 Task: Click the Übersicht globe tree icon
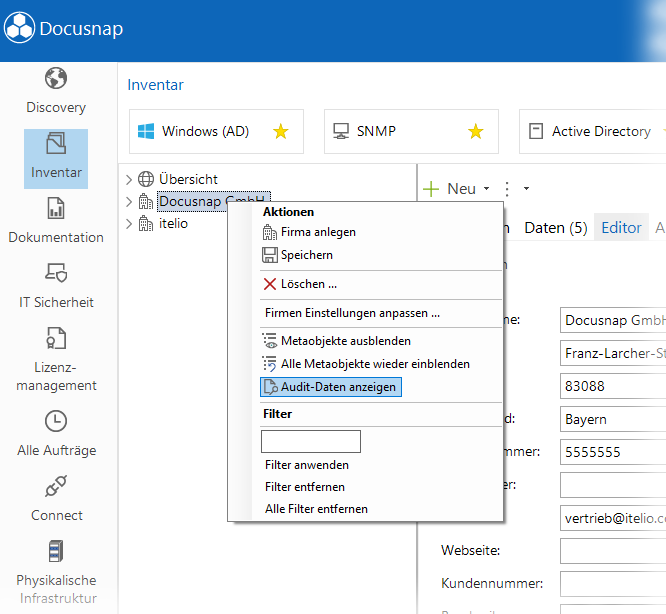pos(146,179)
